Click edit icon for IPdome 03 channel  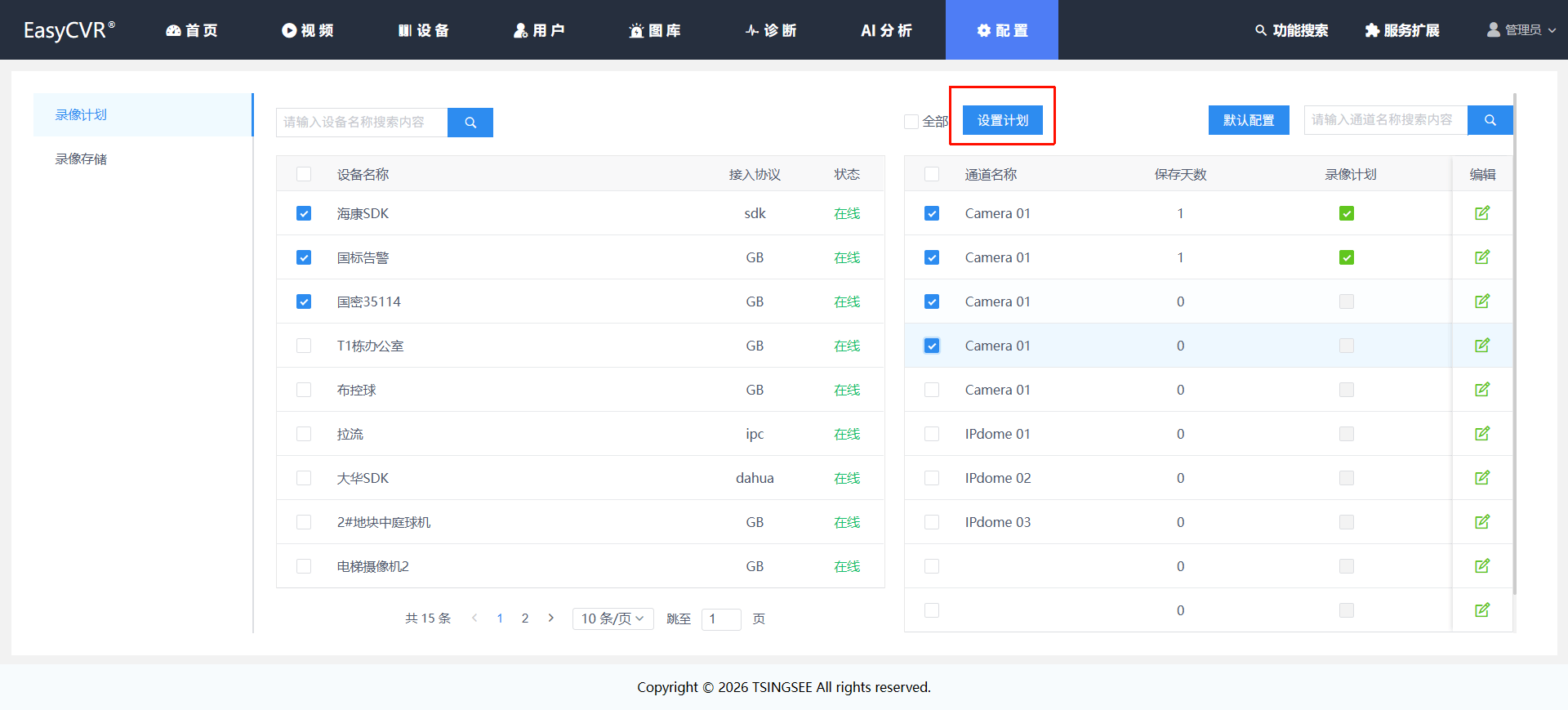1481,522
